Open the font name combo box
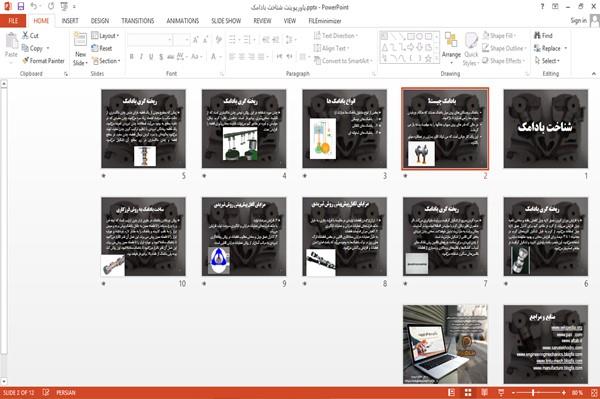Image resolution: width=600 pixels, height=399 pixels. (150, 40)
